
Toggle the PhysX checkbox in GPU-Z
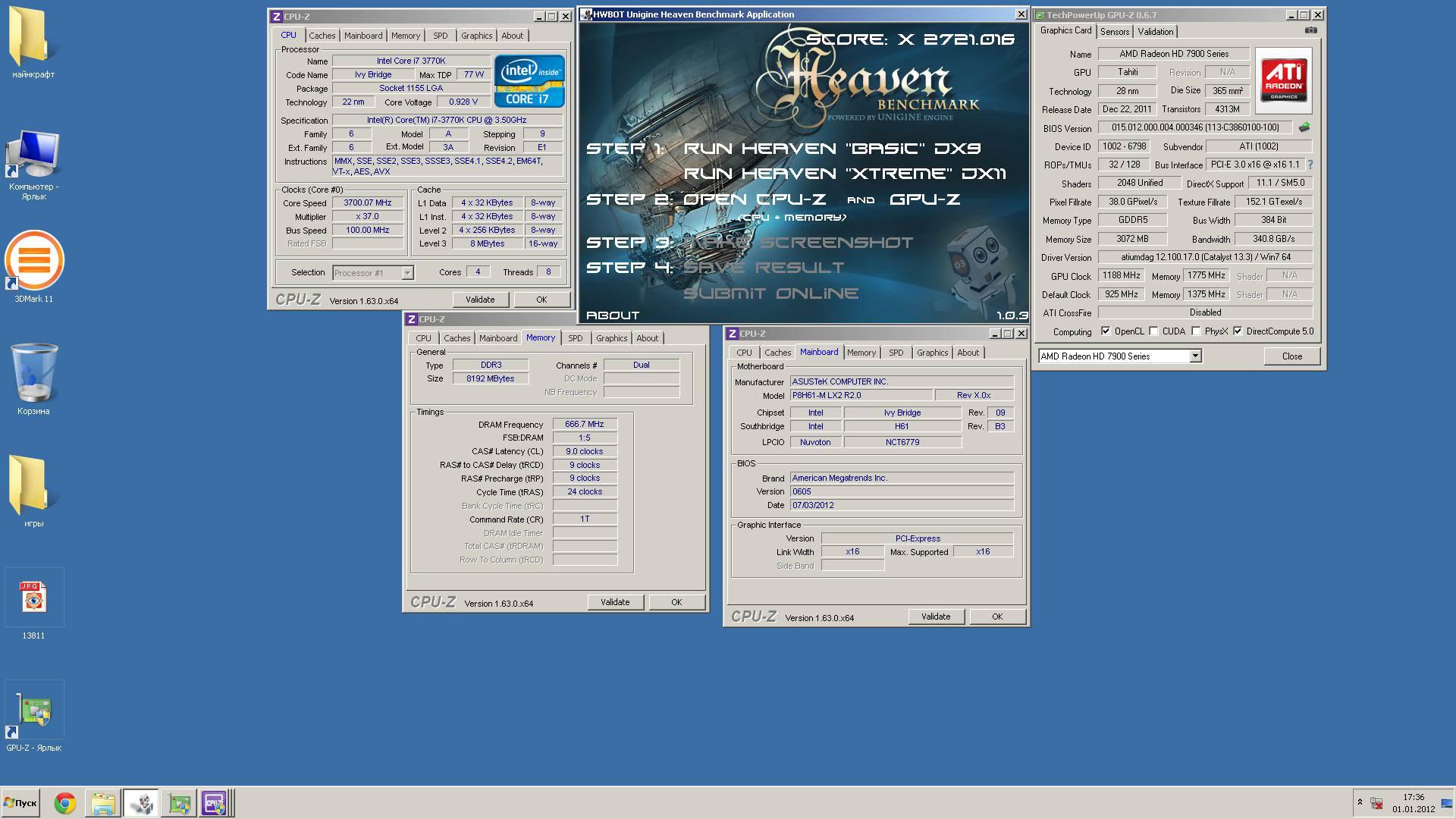1196,331
